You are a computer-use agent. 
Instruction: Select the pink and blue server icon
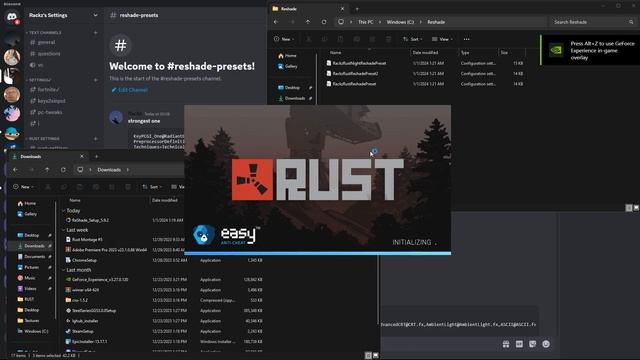(12, 113)
